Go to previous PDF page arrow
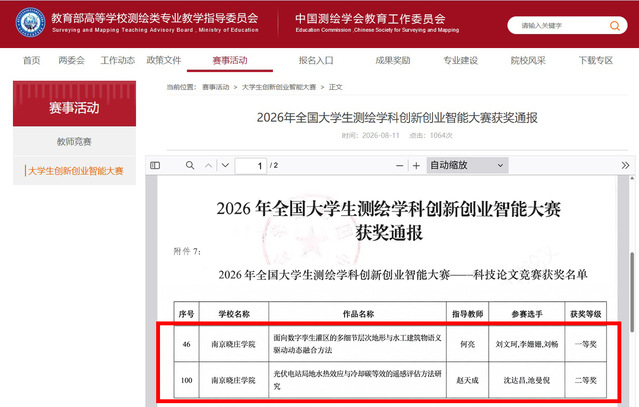This screenshot has width=639, height=407. point(208,165)
